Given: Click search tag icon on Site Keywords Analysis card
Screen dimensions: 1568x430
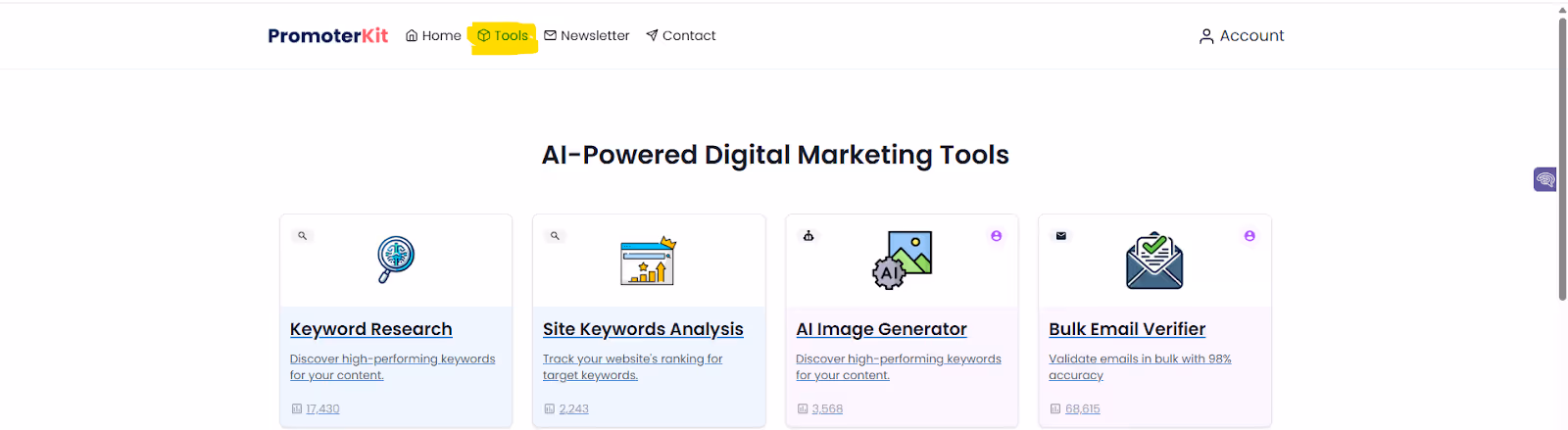Looking at the screenshot, I should point(556,236).
